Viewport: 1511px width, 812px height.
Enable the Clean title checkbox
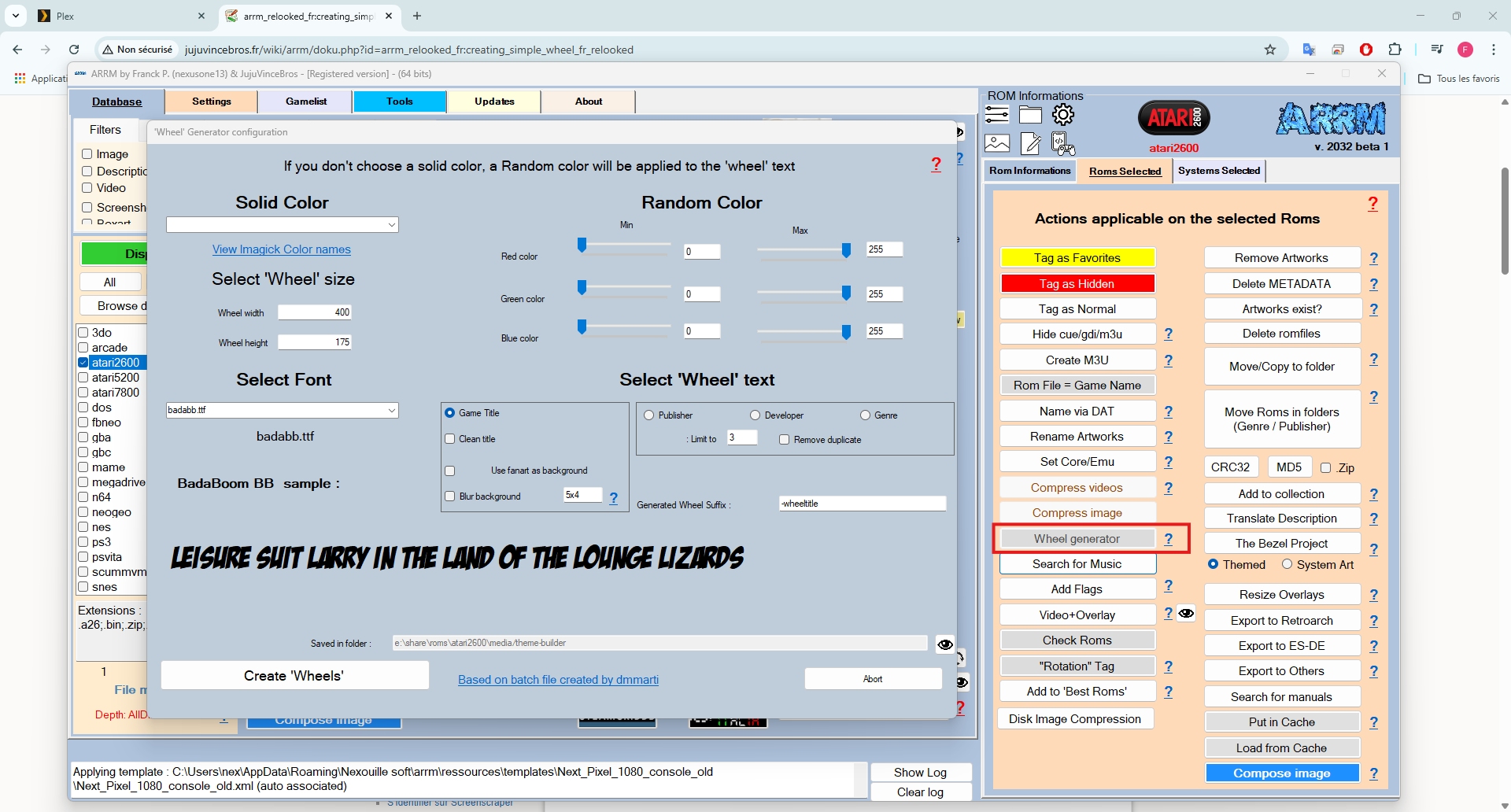(450, 439)
